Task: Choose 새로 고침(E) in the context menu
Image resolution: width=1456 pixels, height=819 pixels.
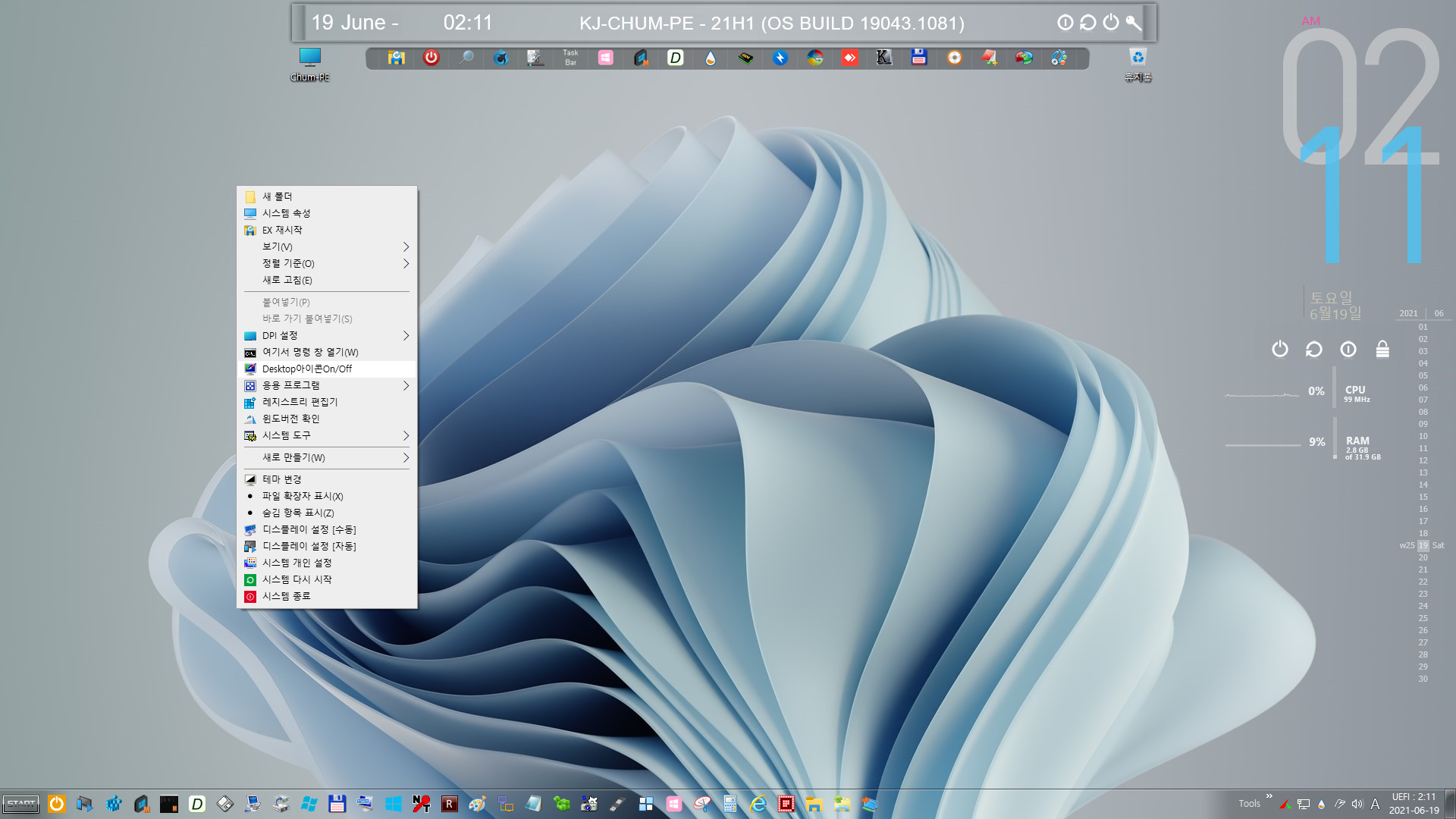Action: click(x=327, y=280)
